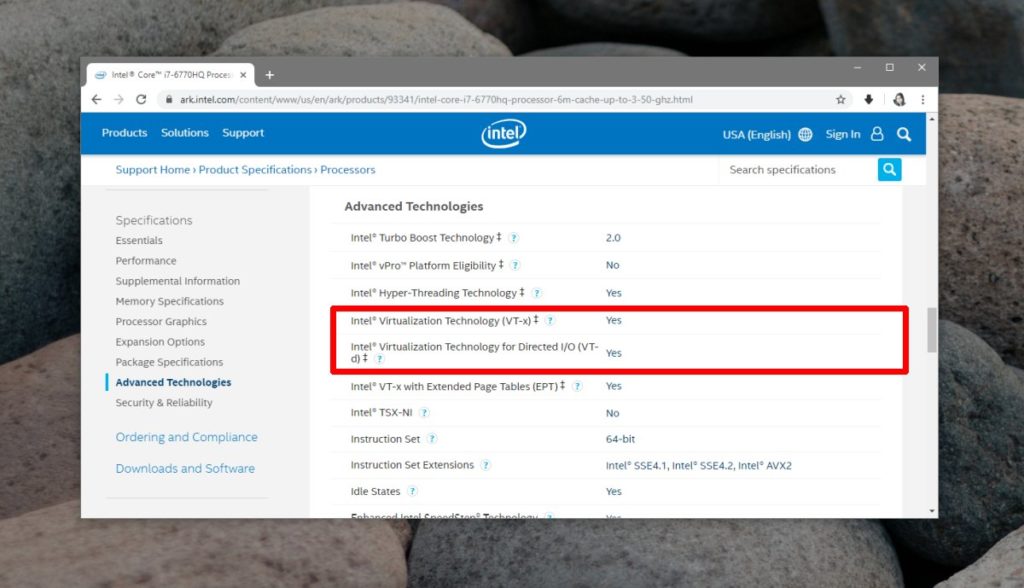
Task: Reload the page with the refresh icon
Action: click(x=140, y=99)
